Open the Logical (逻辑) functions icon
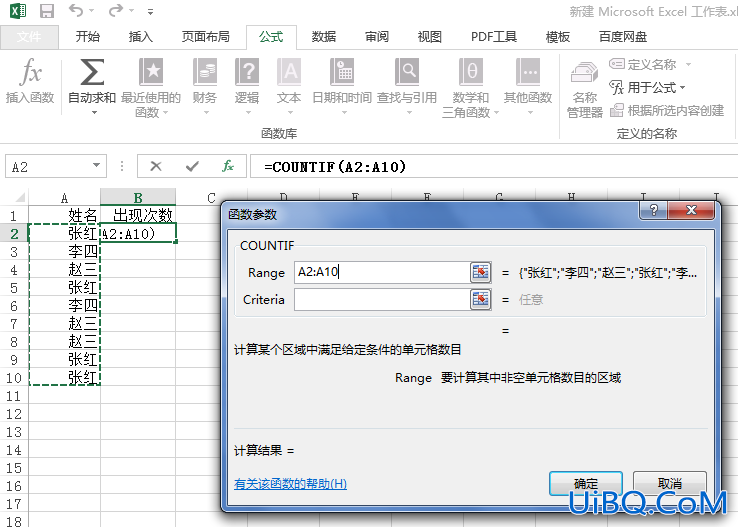 tap(247, 72)
